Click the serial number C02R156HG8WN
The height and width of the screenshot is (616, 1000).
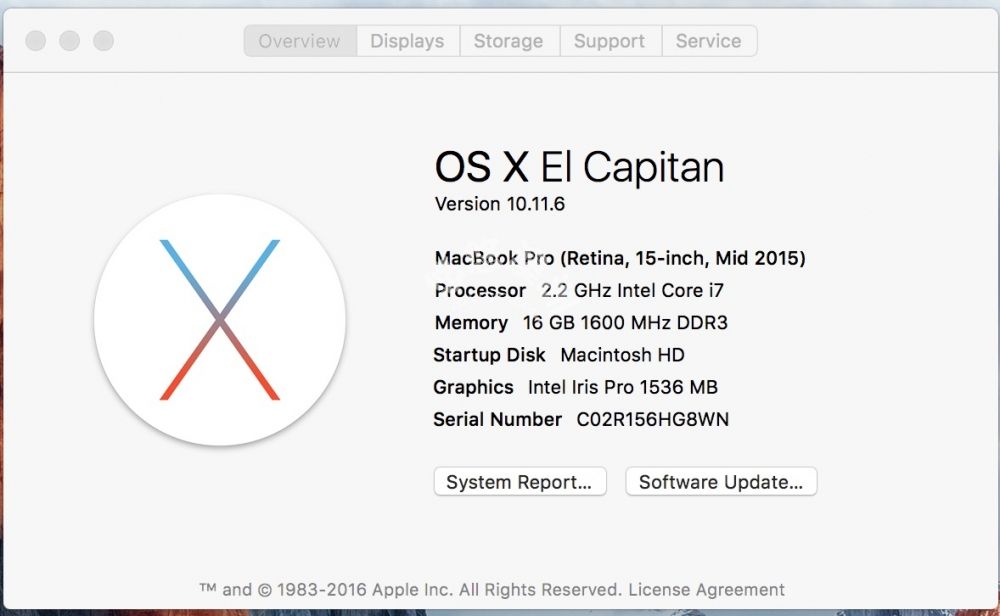click(652, 420)
